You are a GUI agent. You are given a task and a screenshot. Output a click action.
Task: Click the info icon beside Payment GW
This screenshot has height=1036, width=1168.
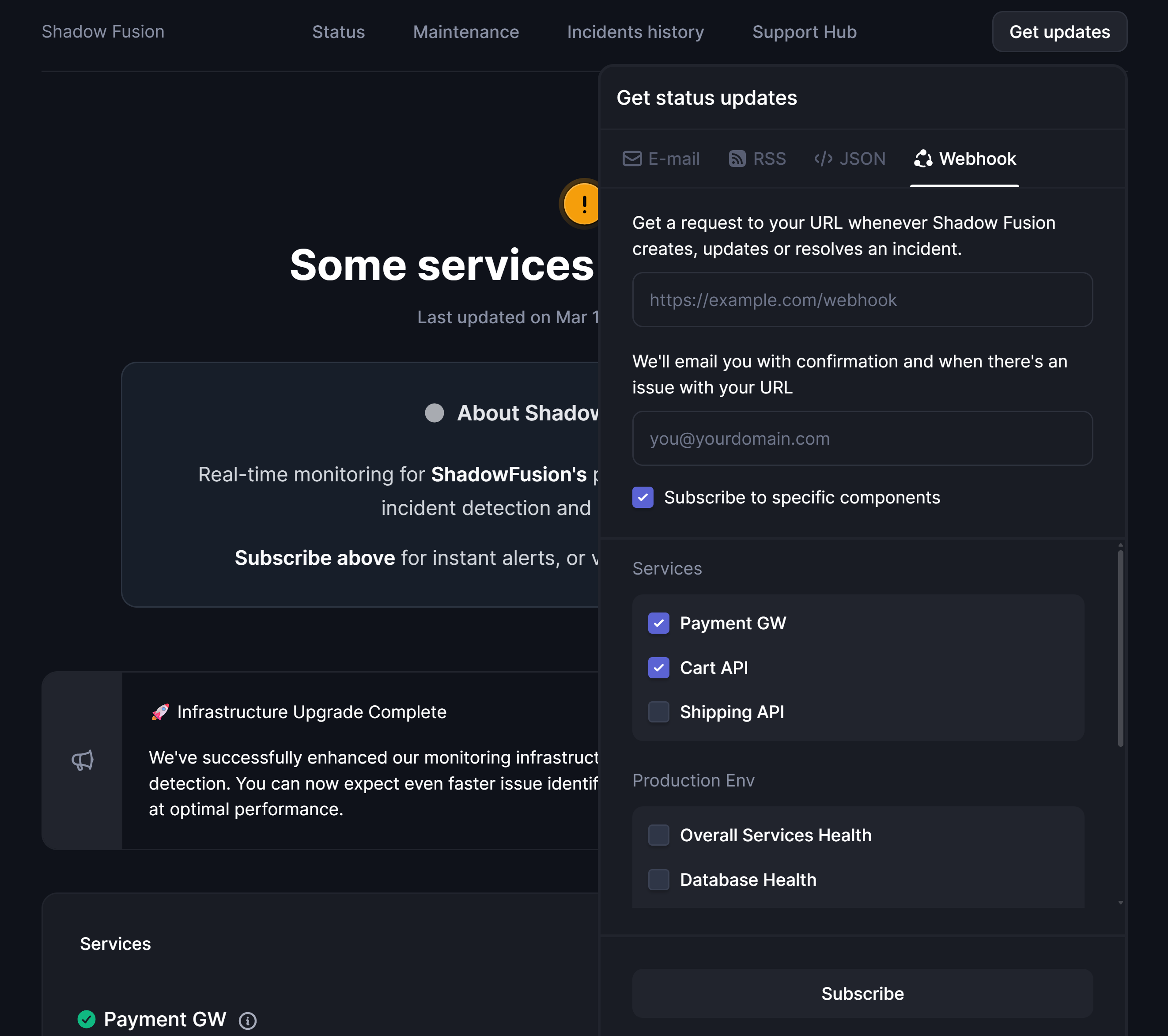[x=247, y=1021]
